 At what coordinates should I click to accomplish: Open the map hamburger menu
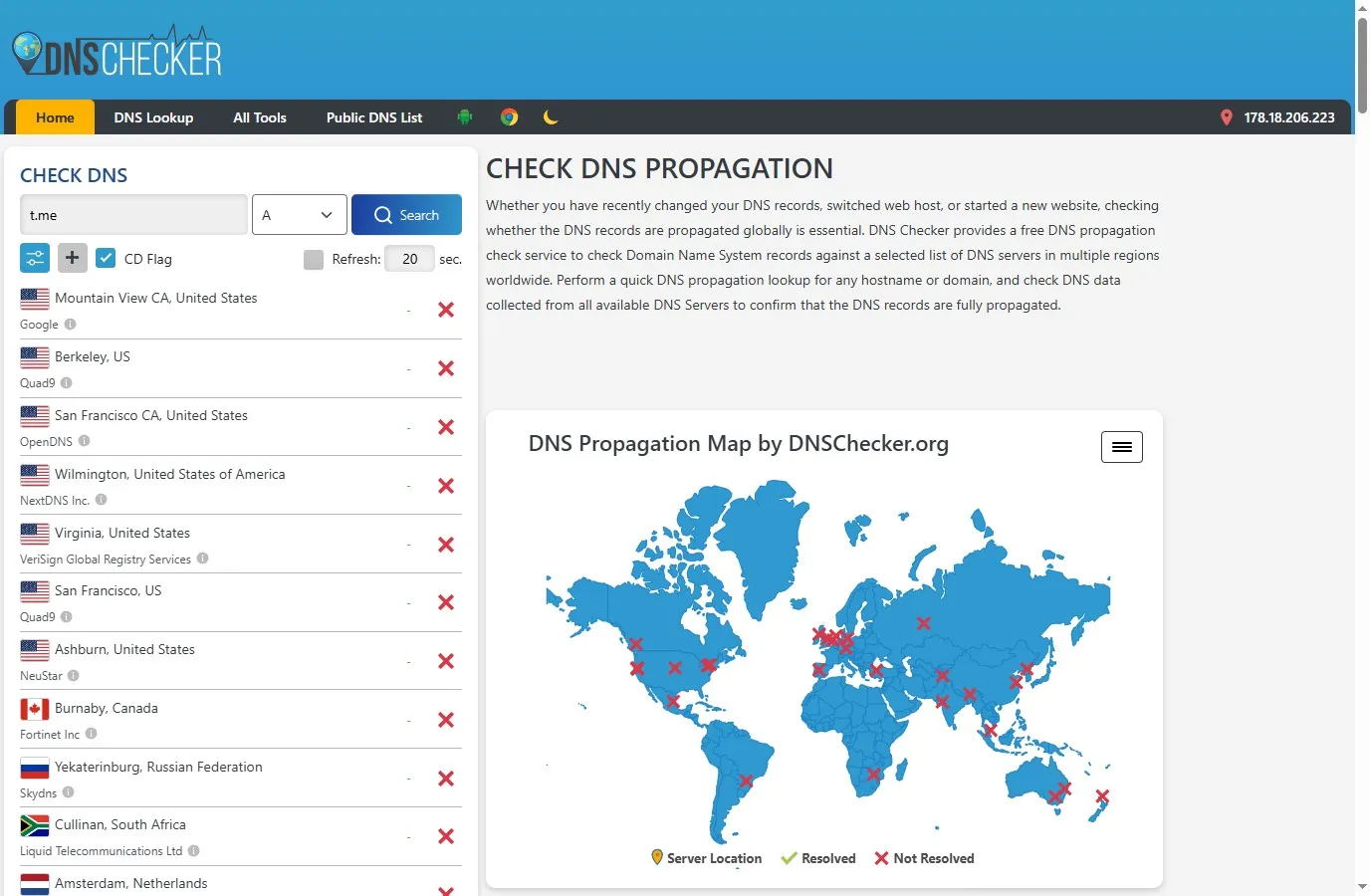tap(1122, 447)
